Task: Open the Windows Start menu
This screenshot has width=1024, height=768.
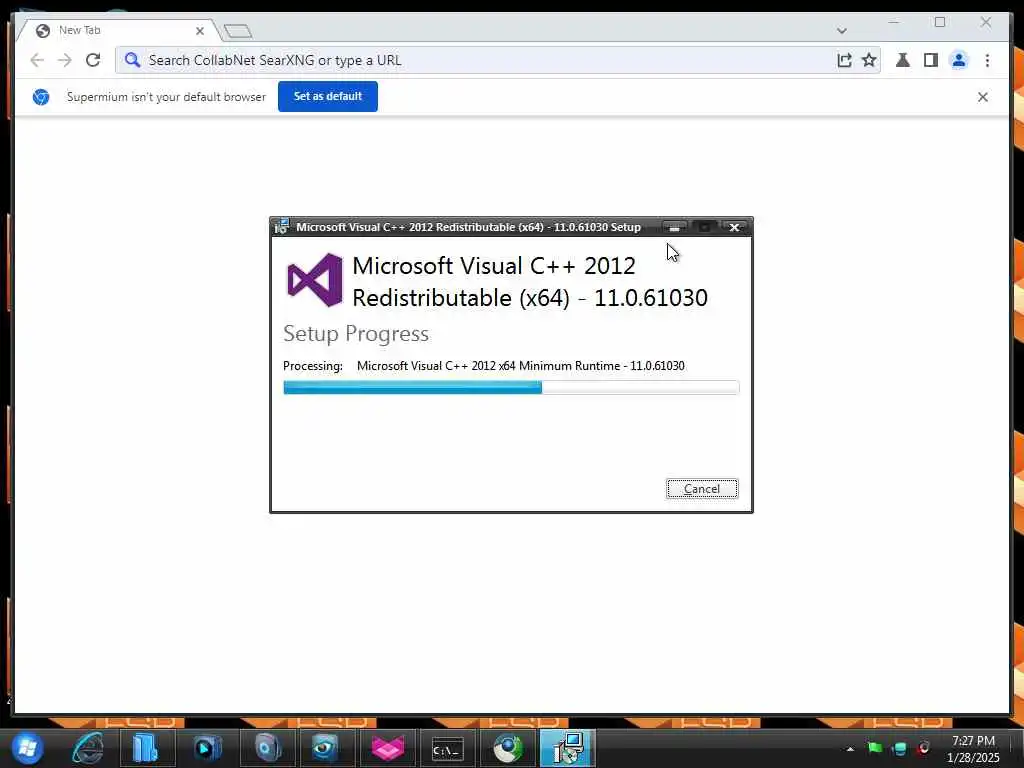Action: coord(27,748)
